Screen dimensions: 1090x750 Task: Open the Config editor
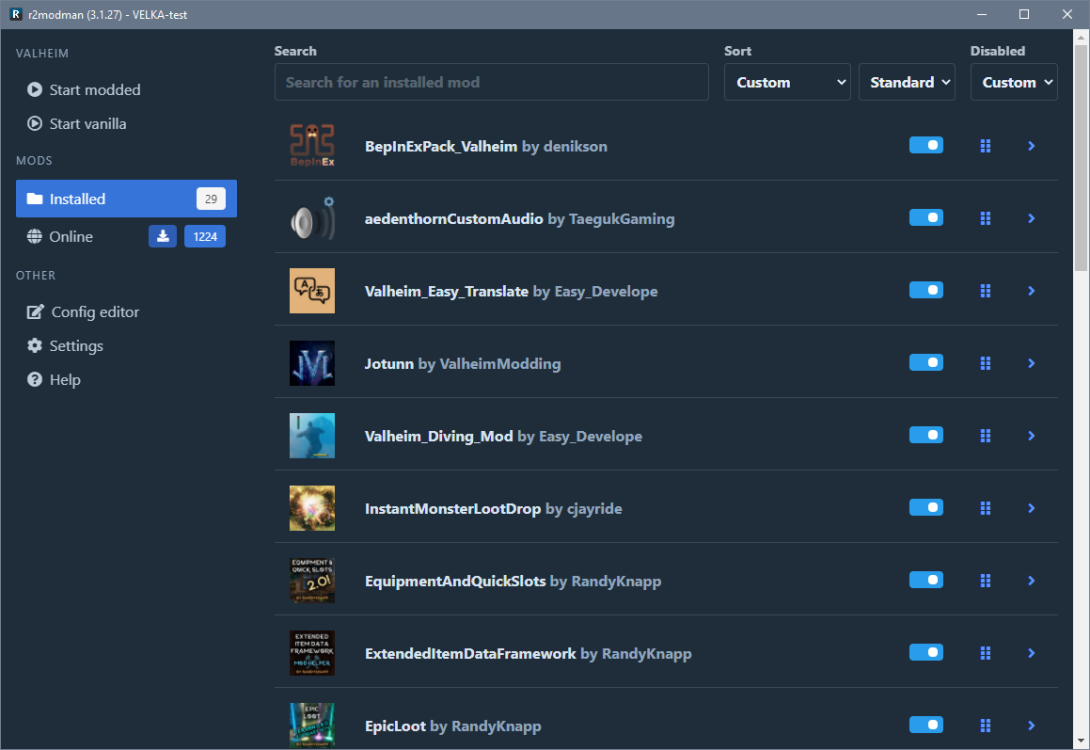click(x=83, y=312)
